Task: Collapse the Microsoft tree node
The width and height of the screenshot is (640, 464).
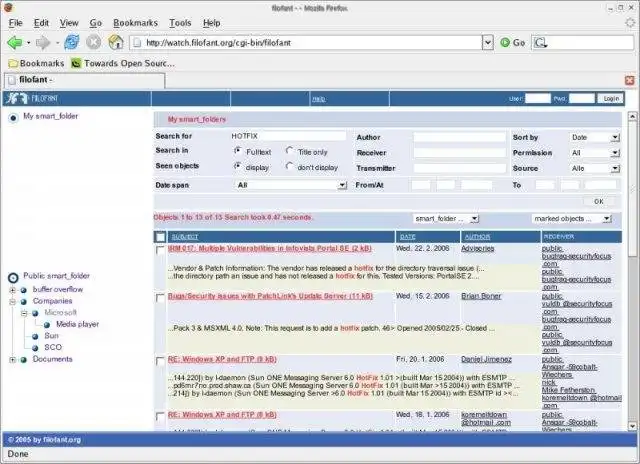Action: (24, 313)
